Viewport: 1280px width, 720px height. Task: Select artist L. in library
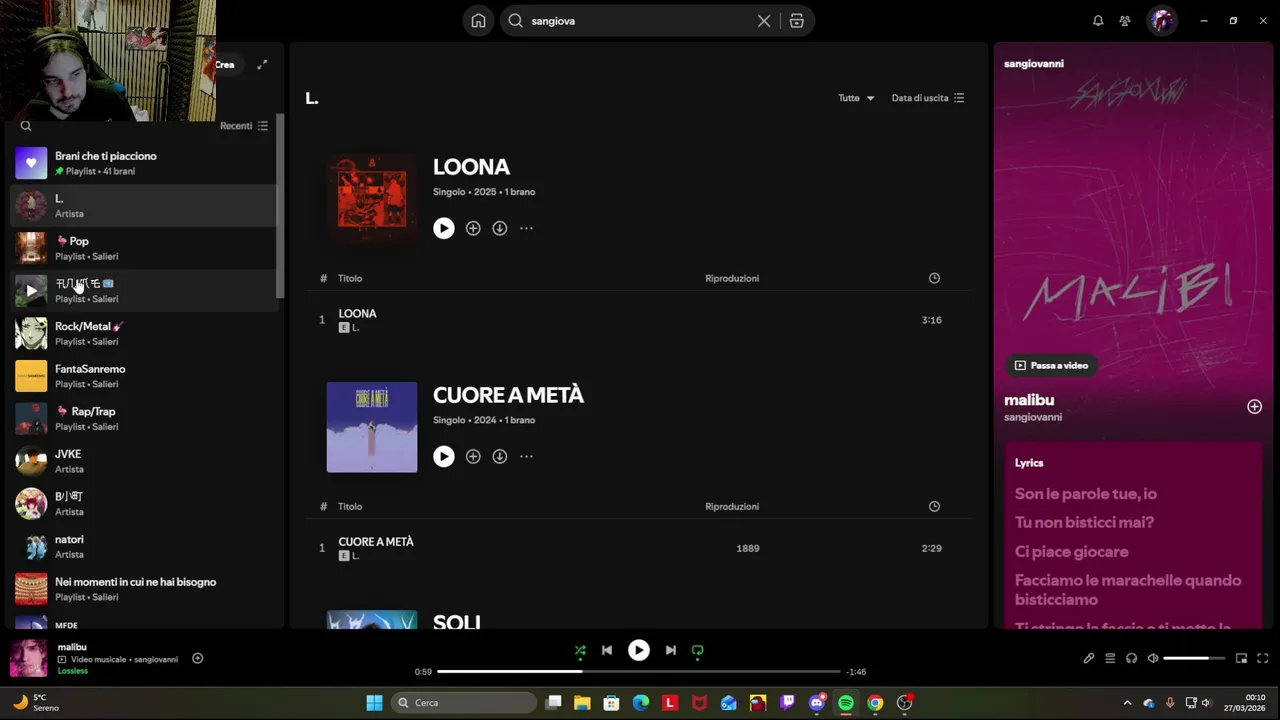(144, 206)
